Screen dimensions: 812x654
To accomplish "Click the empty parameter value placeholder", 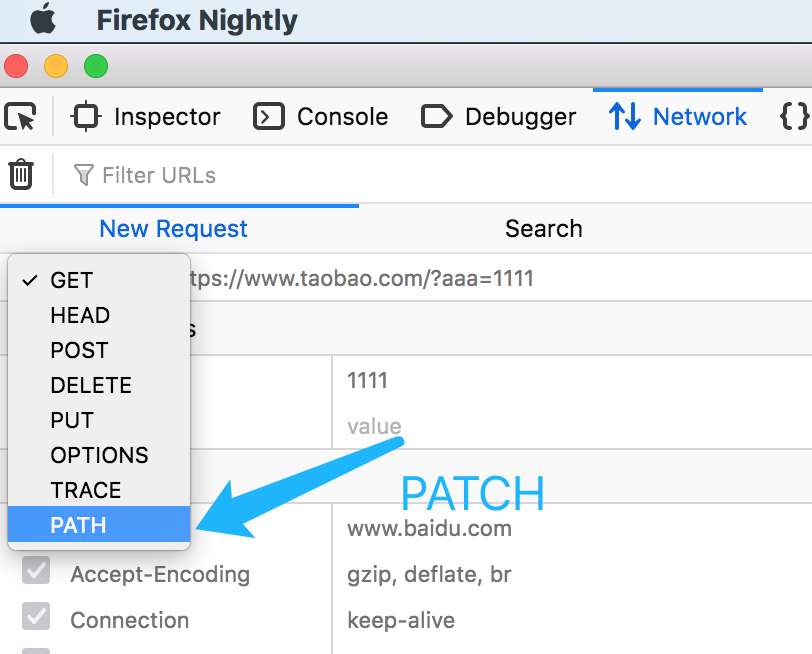I will pos(374,426).
